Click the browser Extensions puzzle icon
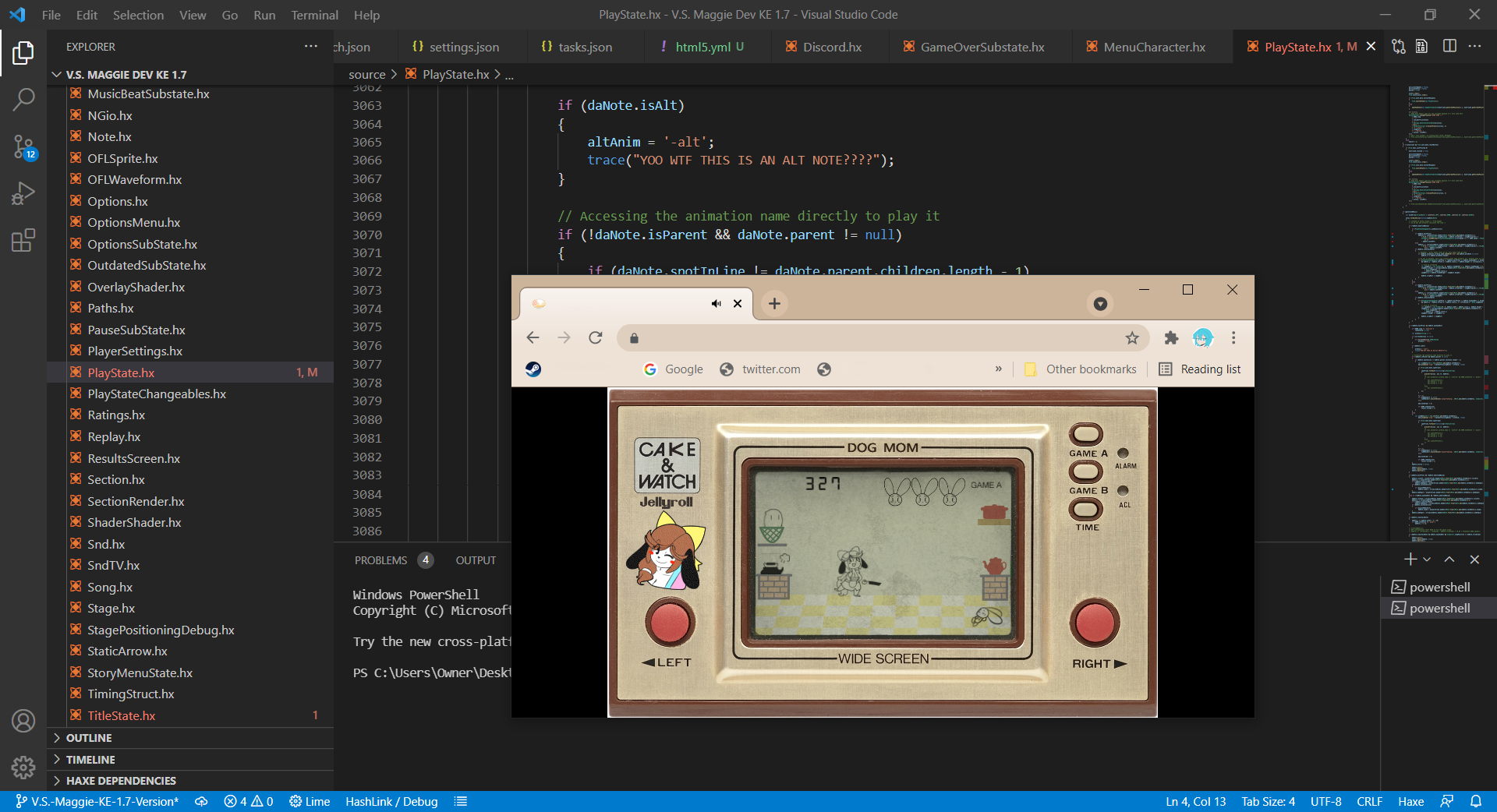The image size is (1497, 812). (x=1170, y=338)
